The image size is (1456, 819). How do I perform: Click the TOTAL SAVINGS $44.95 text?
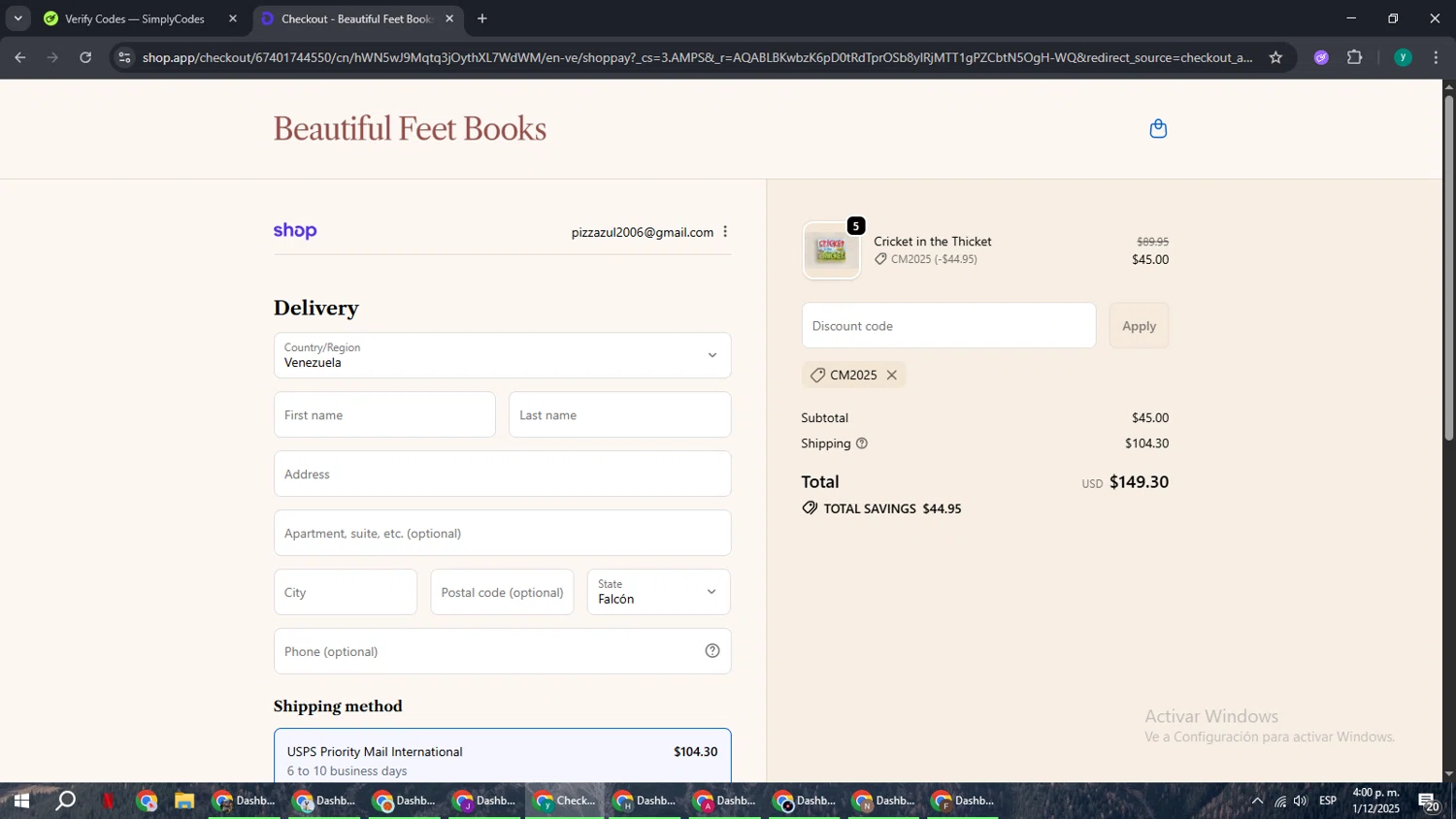892,508
